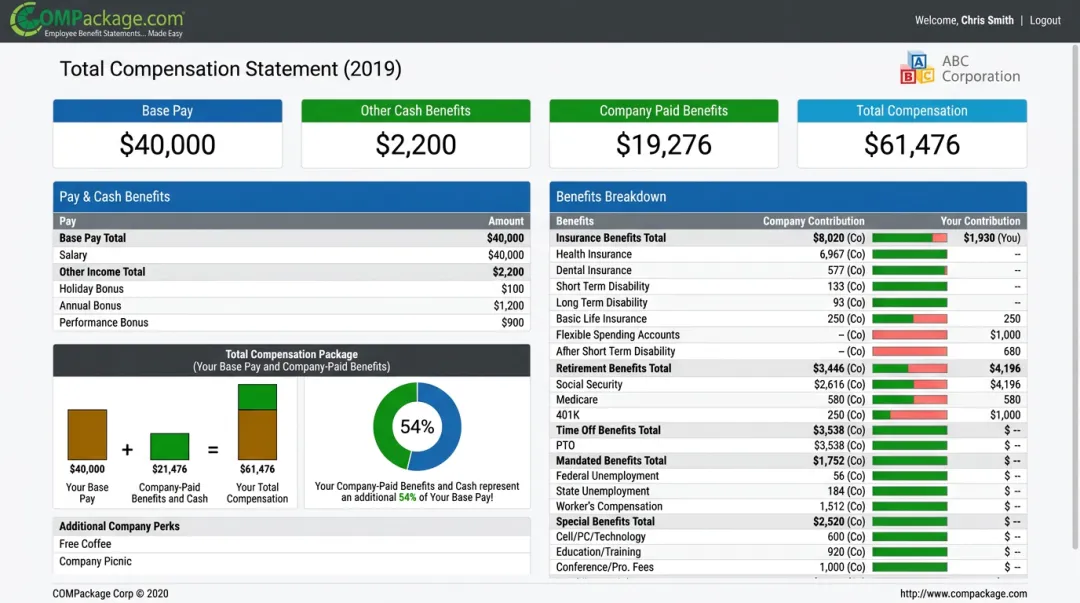Select the Total Compensation summary card
This screenshot has height=603, width=1080.
(912, 134)
